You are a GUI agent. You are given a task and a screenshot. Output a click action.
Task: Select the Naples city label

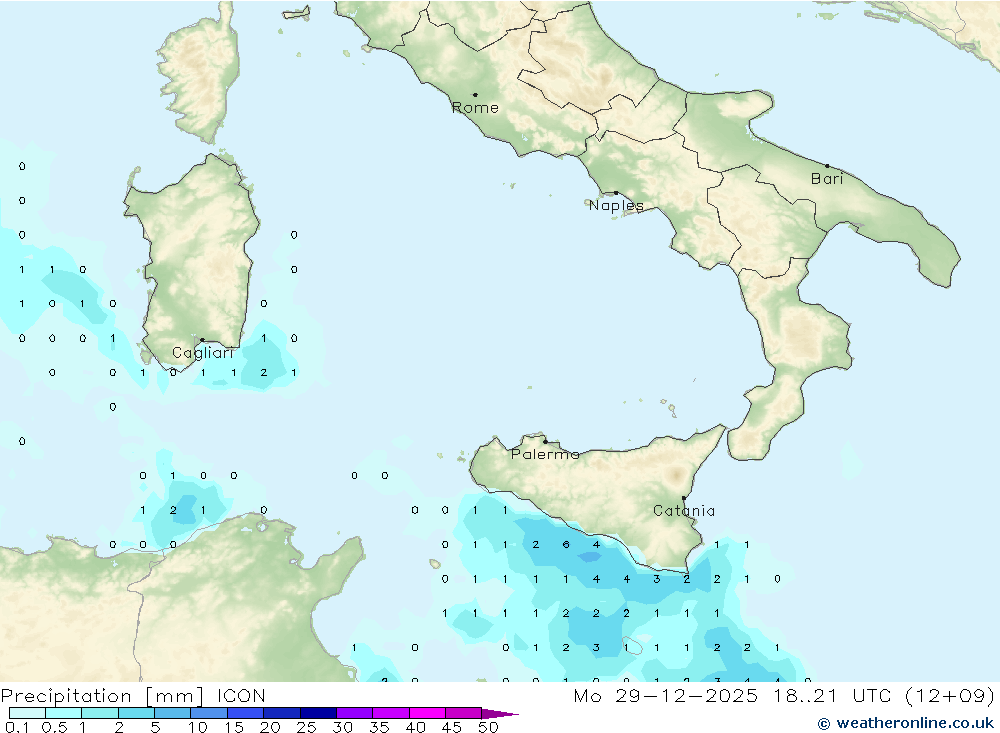(616, 205)
